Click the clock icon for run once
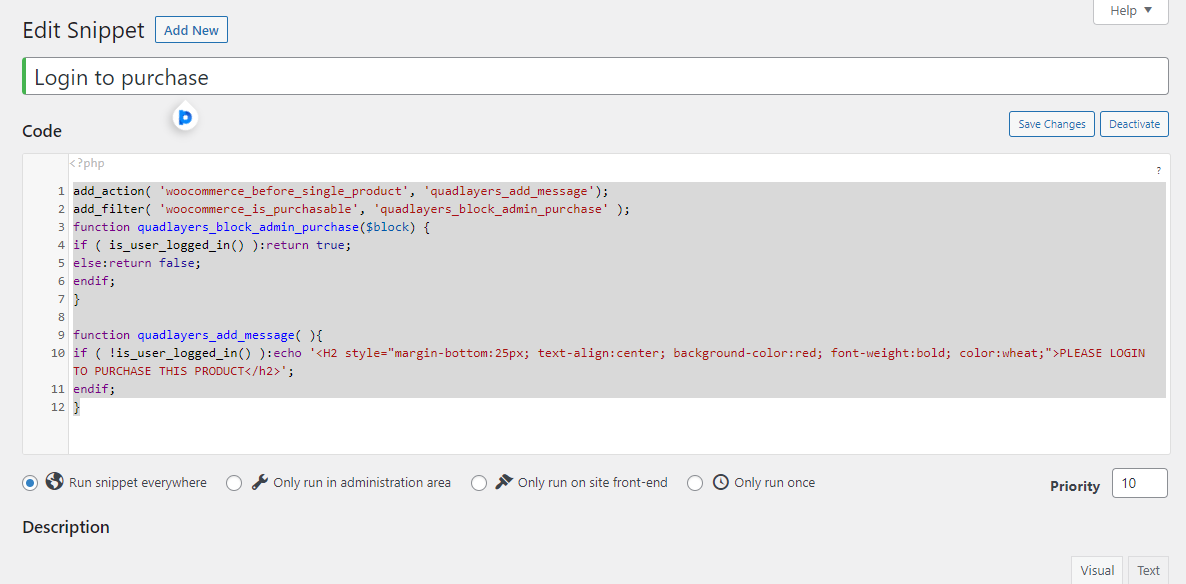This screenshot has width=1186, height=584. pos(721,482)
